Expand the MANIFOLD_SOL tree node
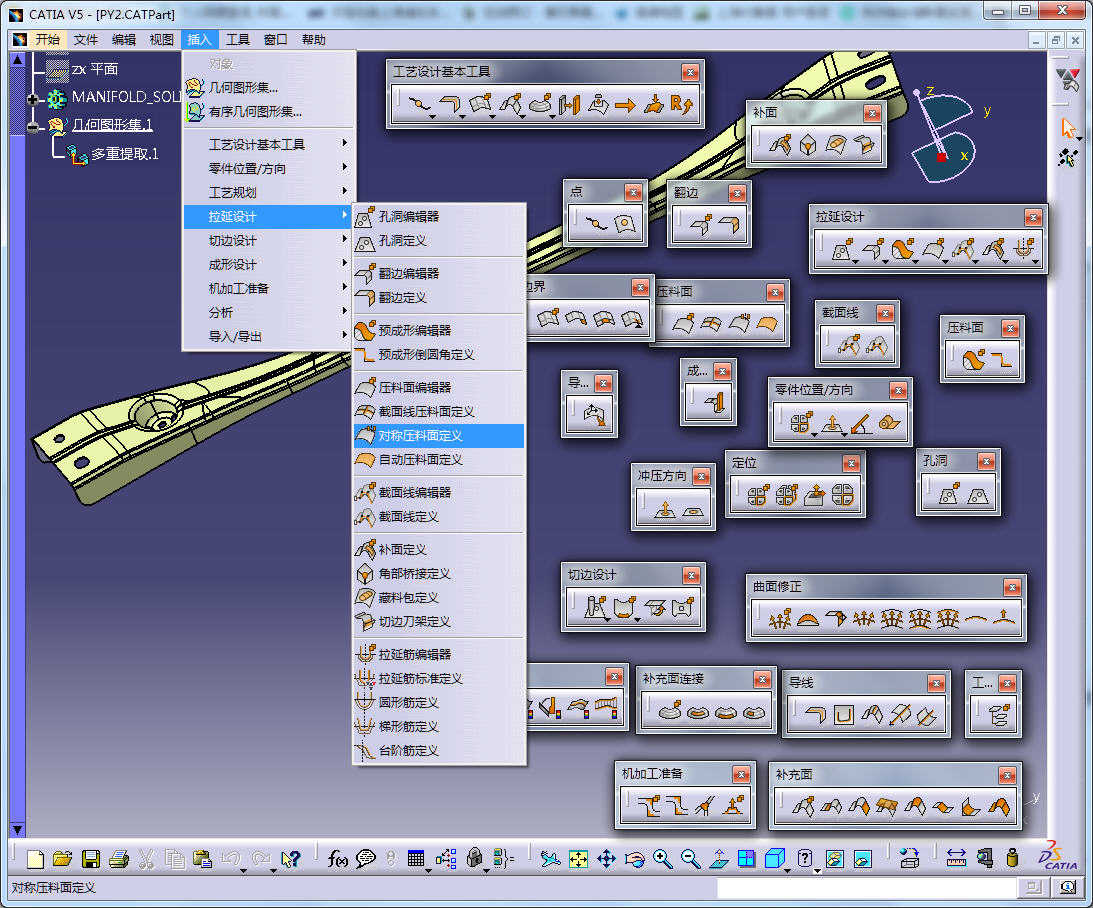Screen dimensions: 1093x908 click(x=32, y=99)
